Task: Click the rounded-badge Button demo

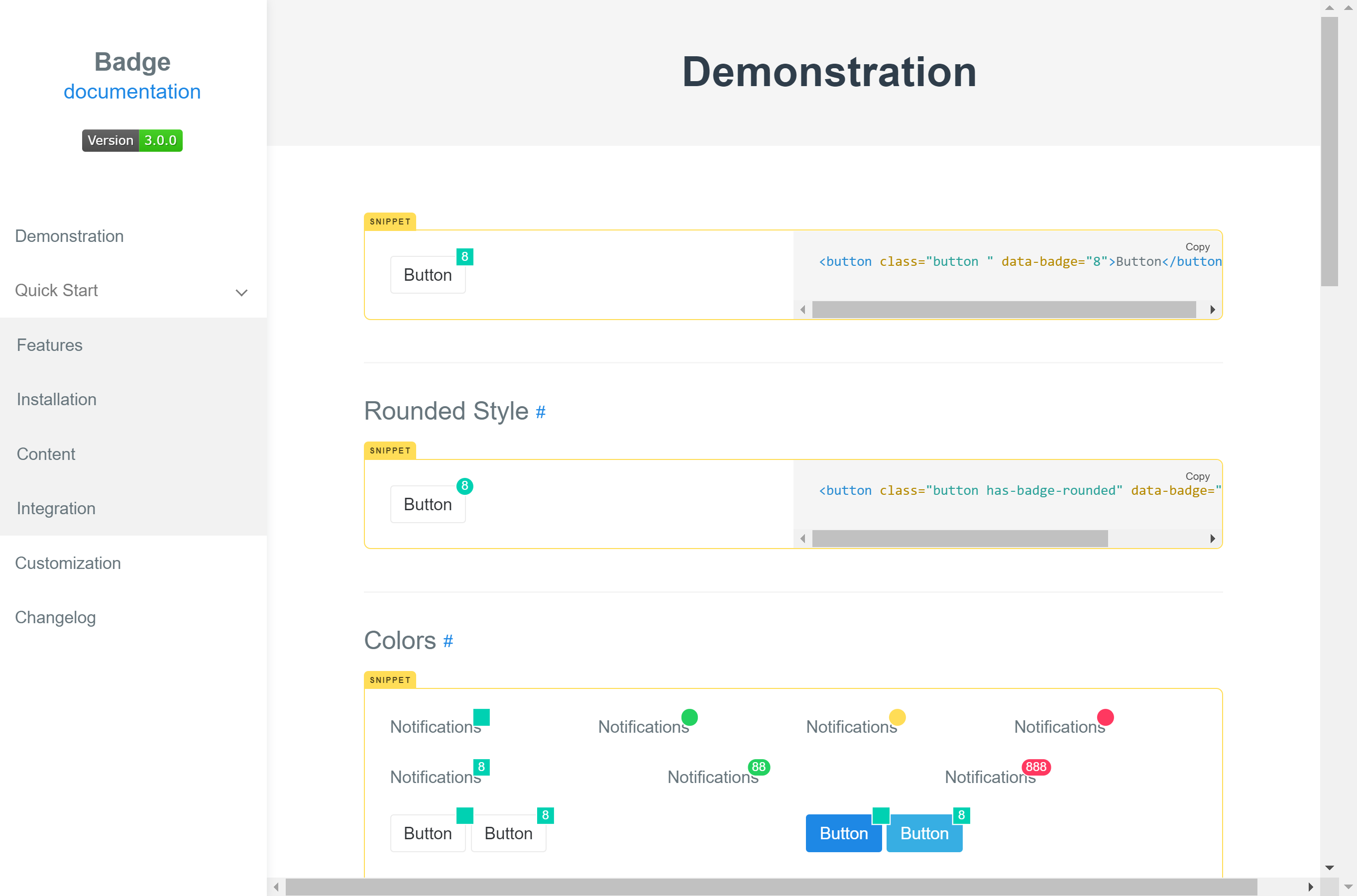Action: tap(428, 503)
